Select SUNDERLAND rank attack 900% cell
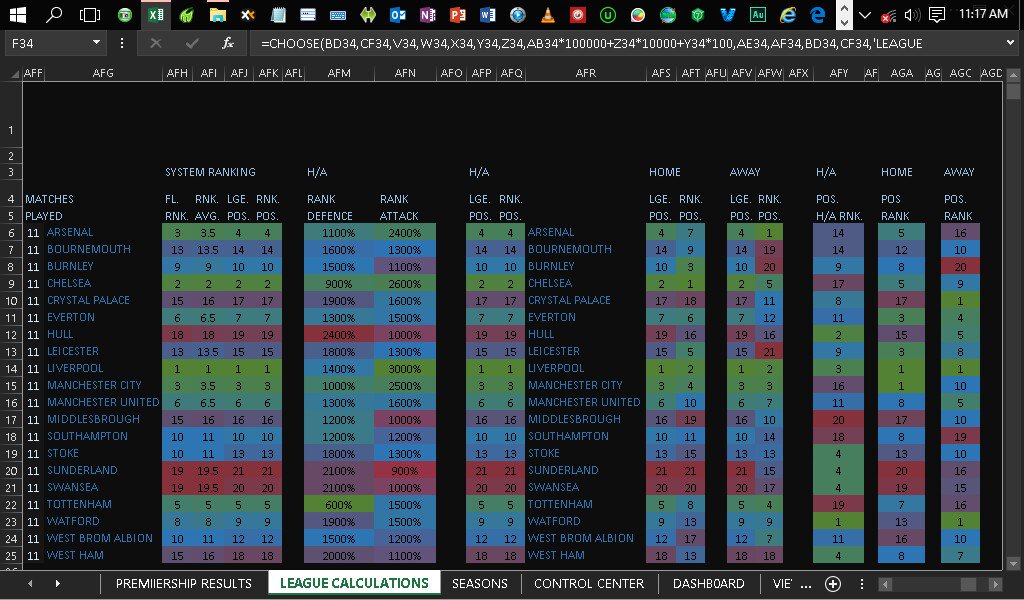This screenshot has width=1024, height=600. pyautogui.click(x=405, y=471)
